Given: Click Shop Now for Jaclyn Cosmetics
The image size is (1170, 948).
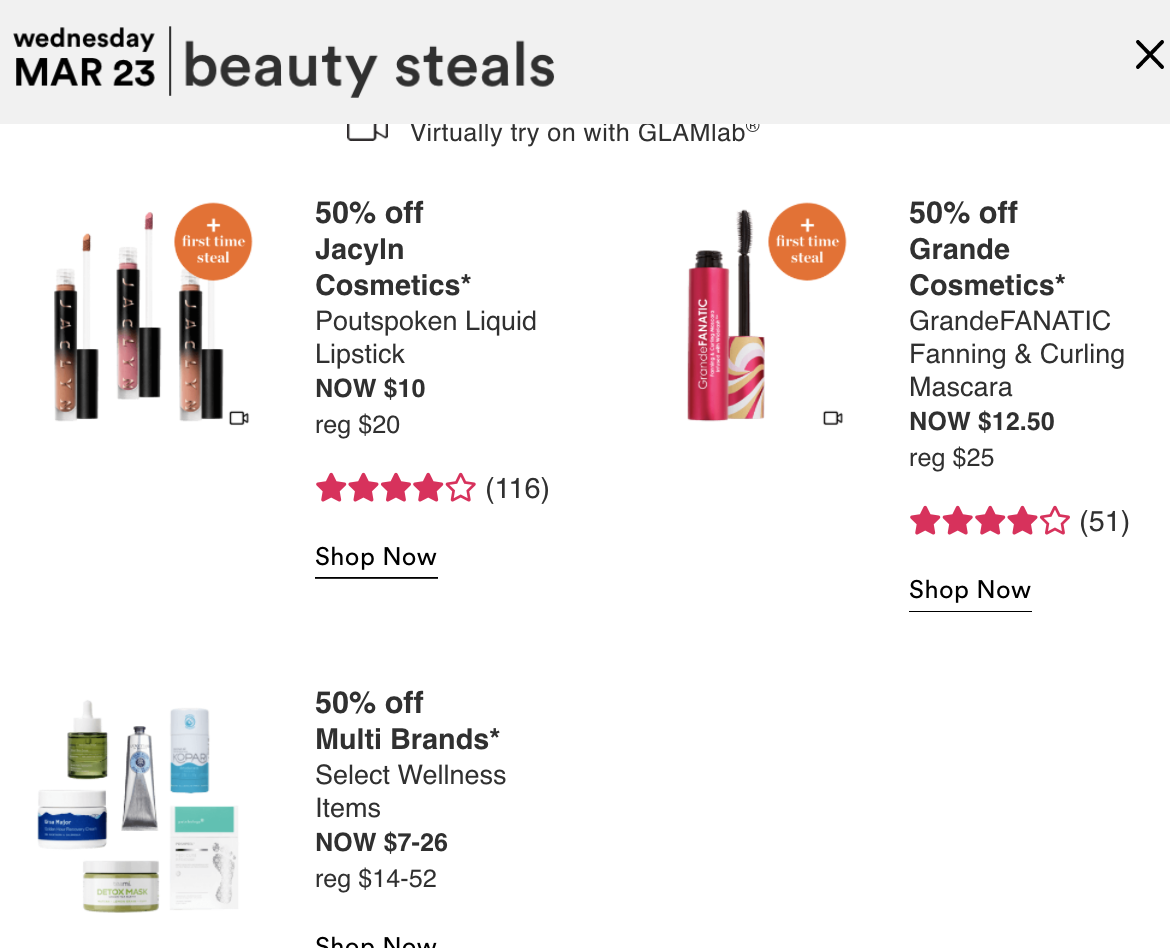Looking at the screenshot, I should pos(376,558).
